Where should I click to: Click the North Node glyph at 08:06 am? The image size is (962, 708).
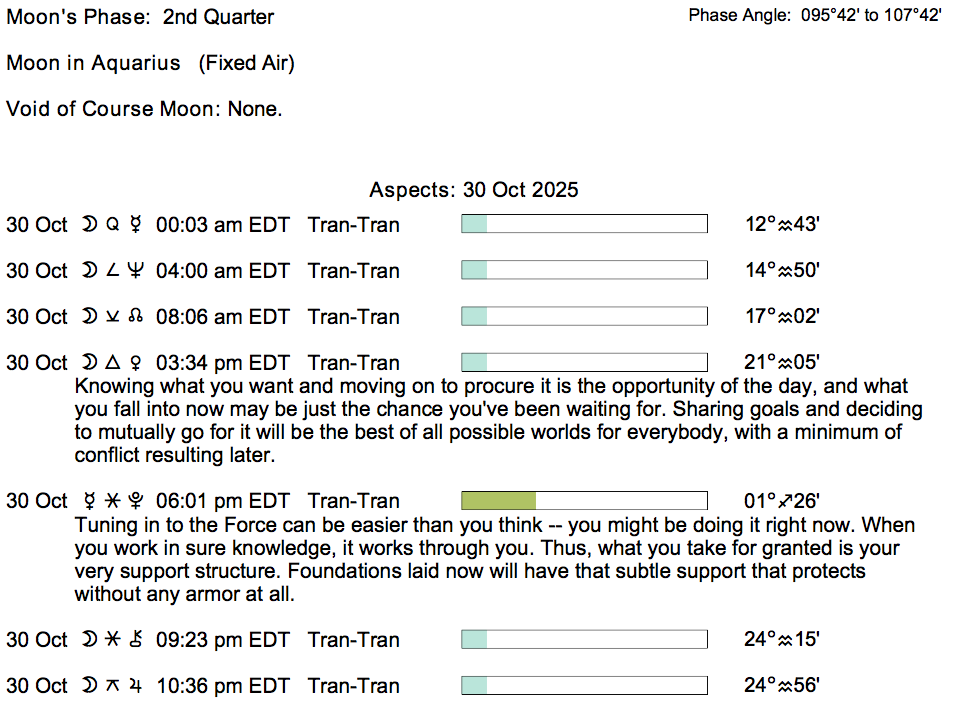click(135, 317)
